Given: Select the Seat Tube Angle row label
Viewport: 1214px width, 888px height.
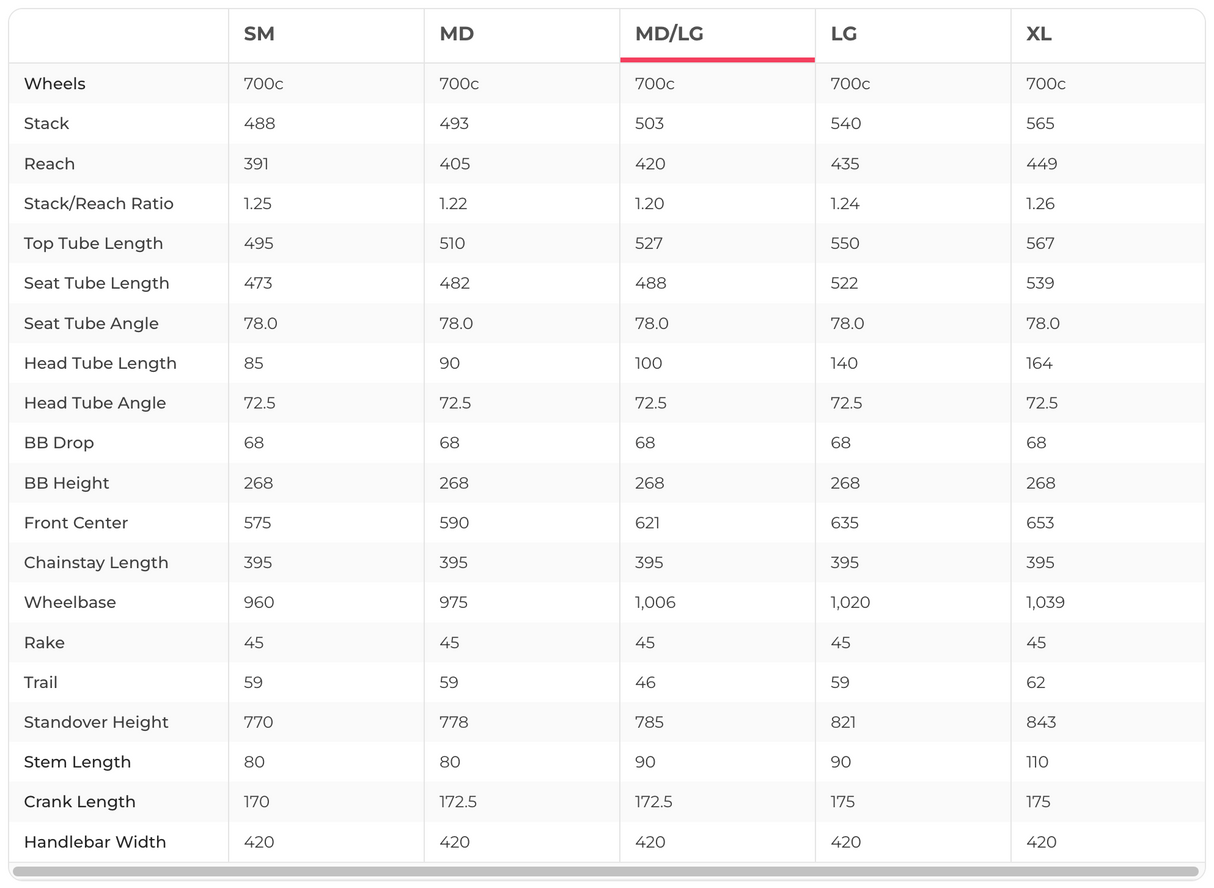Looking at the screenshot, I should (x=91, y=324).
